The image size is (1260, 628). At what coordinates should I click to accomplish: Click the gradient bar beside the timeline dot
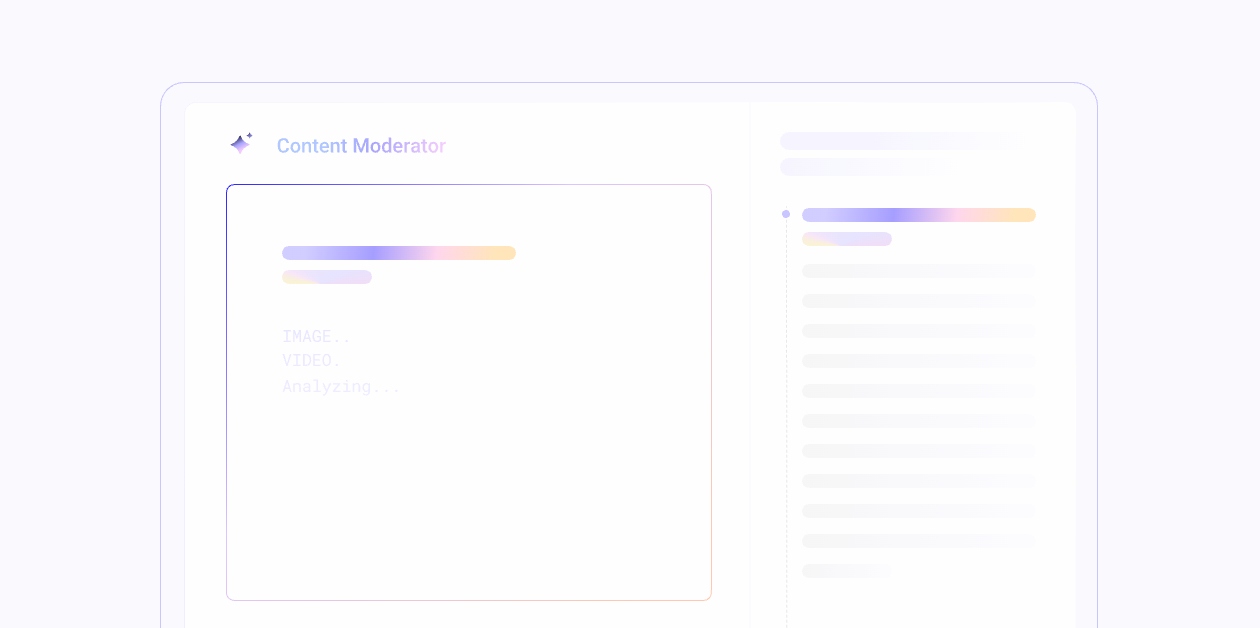coord(918,215)
